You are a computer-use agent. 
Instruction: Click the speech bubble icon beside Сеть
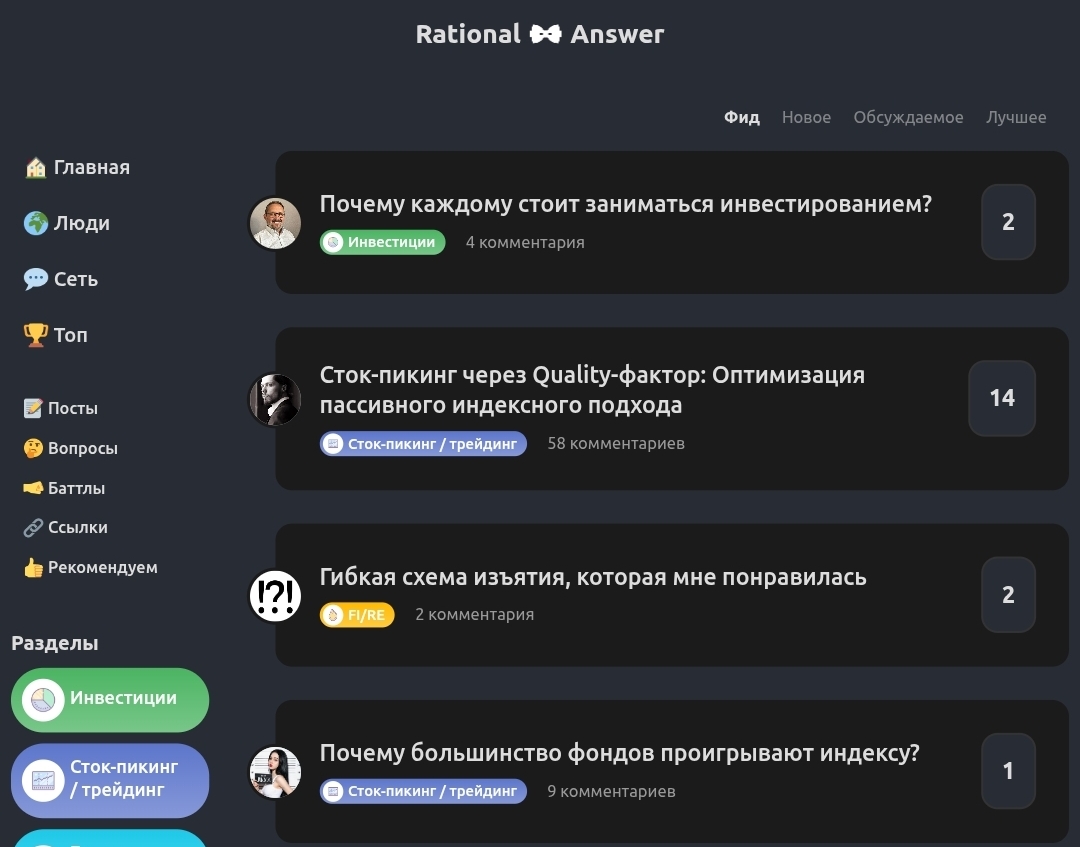36,279
